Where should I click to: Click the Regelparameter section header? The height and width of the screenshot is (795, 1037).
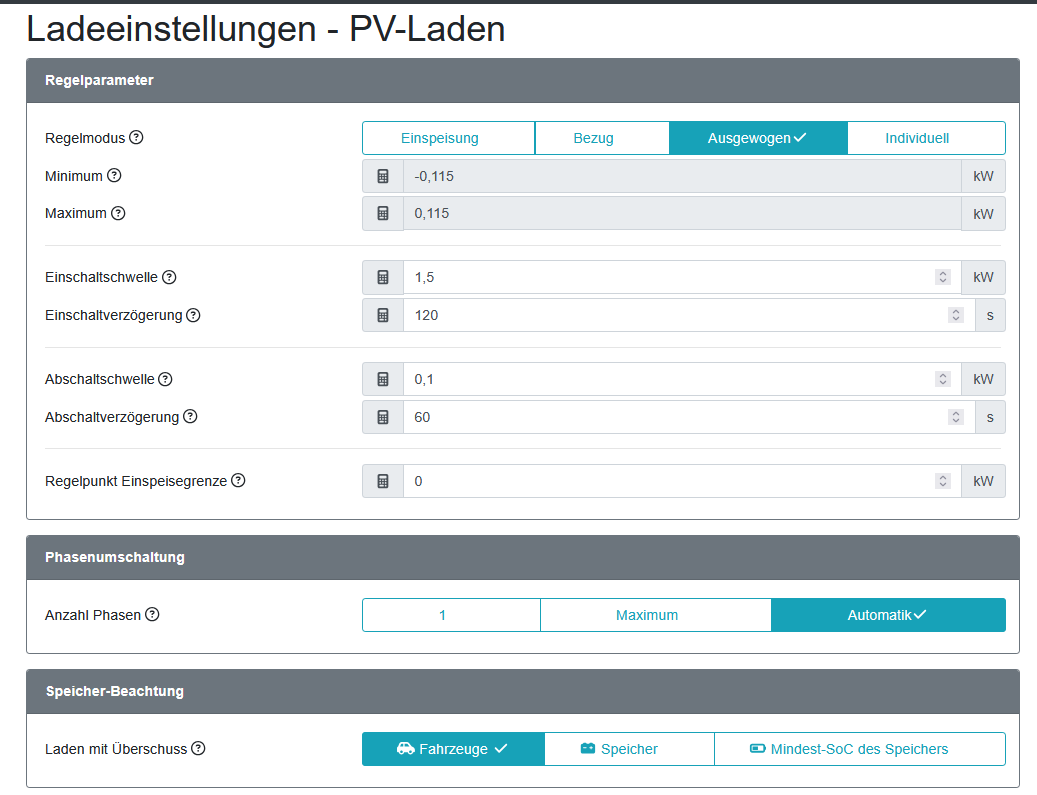pyautogui.click(x=522, y=81)
